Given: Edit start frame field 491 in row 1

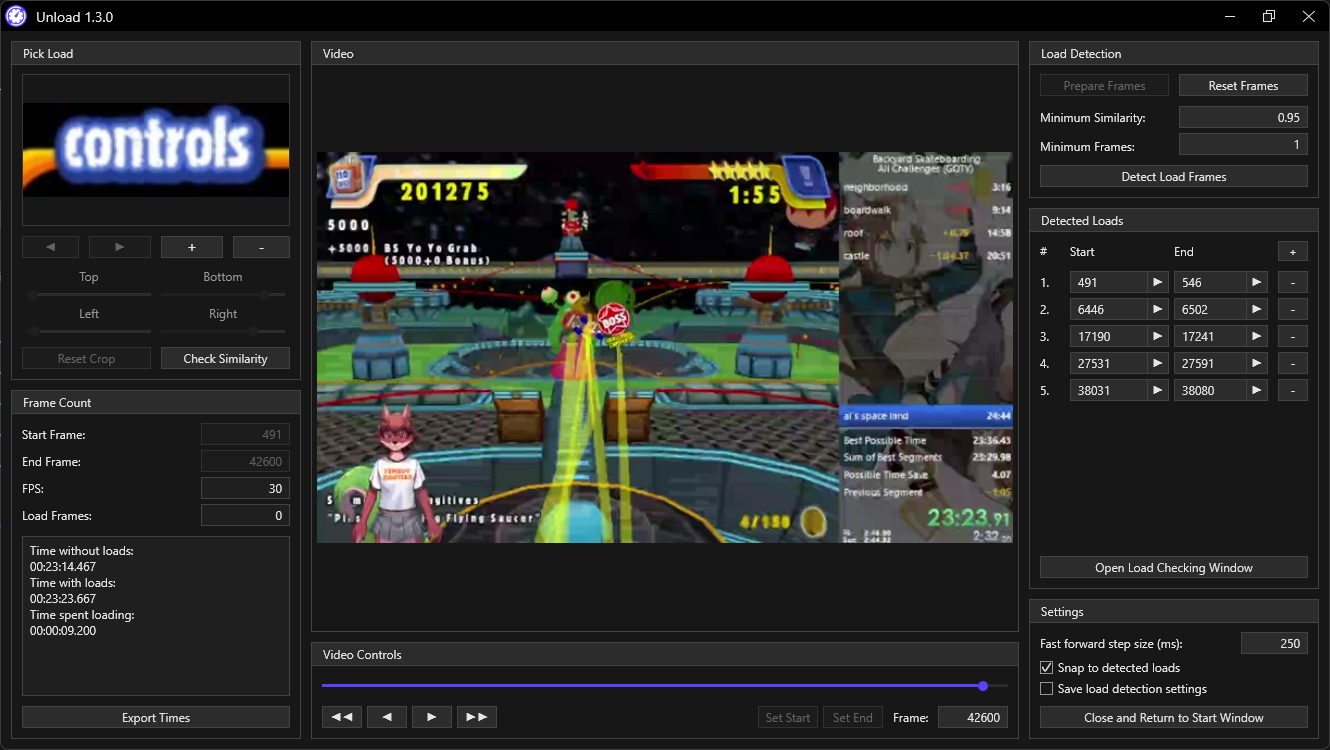Looking at the screenshot, I should (x=1108, y=283).
